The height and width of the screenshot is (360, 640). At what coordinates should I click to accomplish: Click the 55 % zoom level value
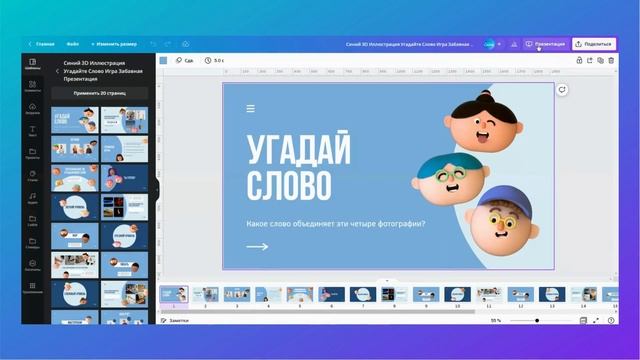[496, 321]
